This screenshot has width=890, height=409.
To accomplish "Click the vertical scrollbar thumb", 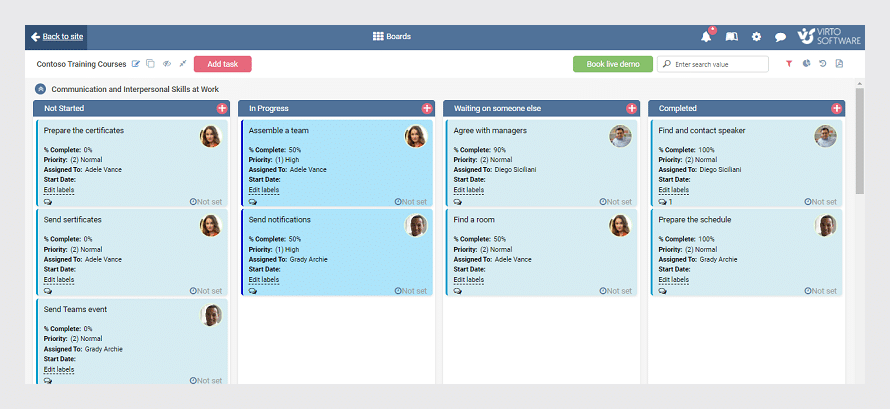I will [859, 140].
